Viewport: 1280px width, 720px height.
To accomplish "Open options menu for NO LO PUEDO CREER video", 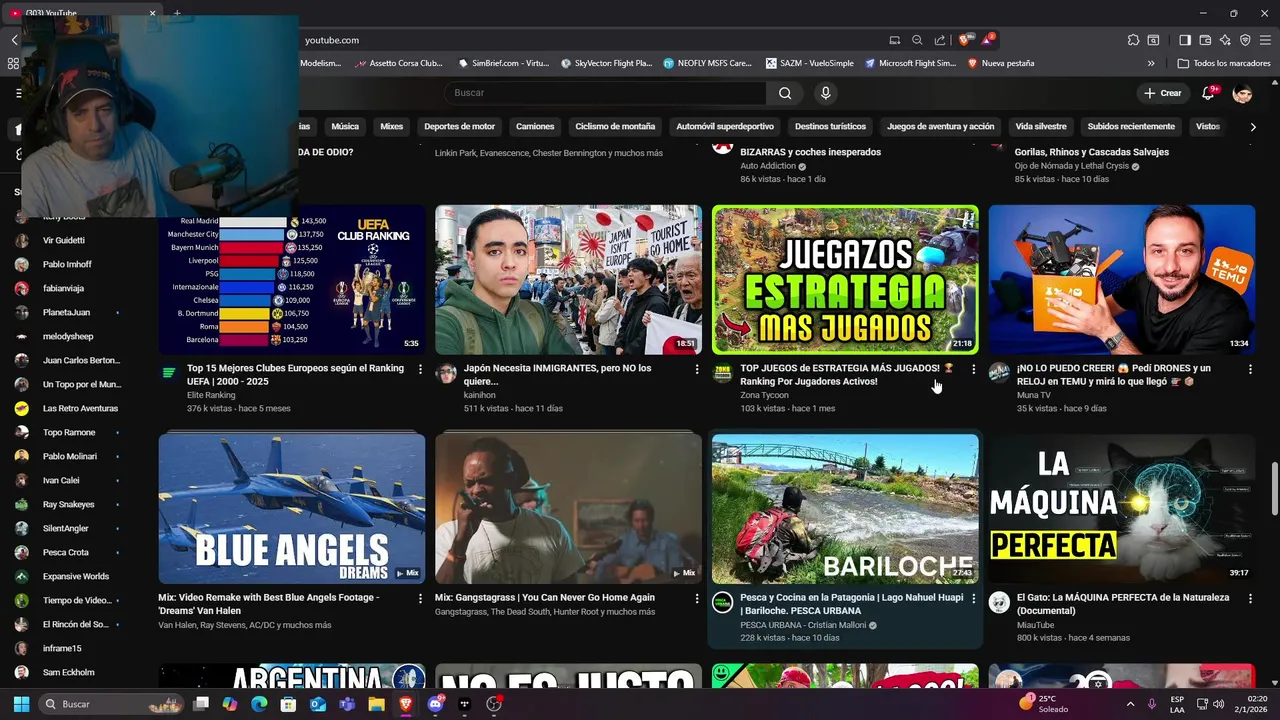I will coord(1250,369).
